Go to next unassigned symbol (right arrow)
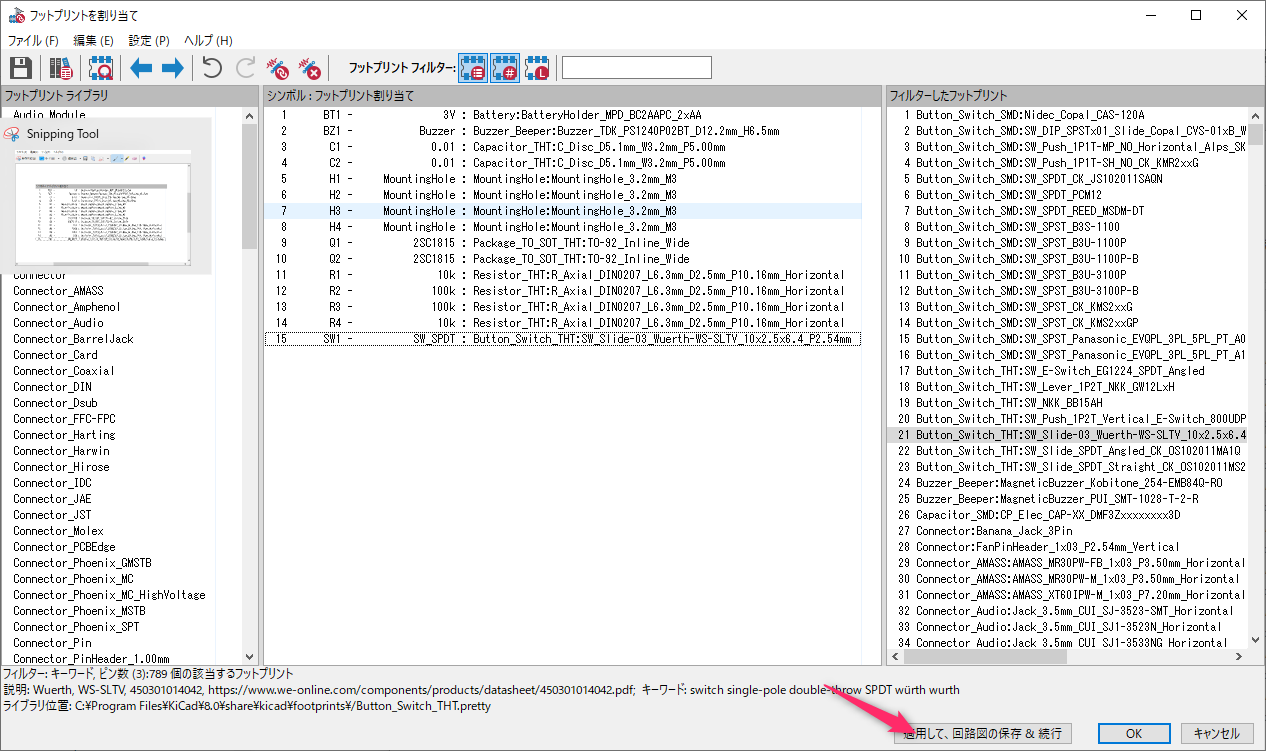The width and height of the screenshot is (1266, 751). pos(172,68)
